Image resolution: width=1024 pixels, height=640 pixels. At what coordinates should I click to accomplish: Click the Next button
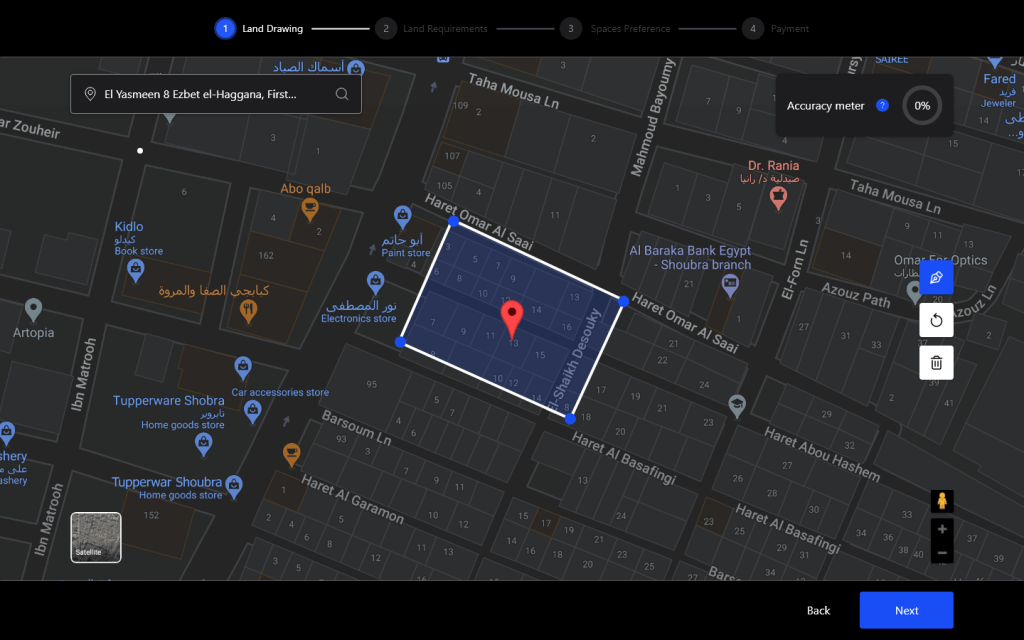(x=906, y=610)
